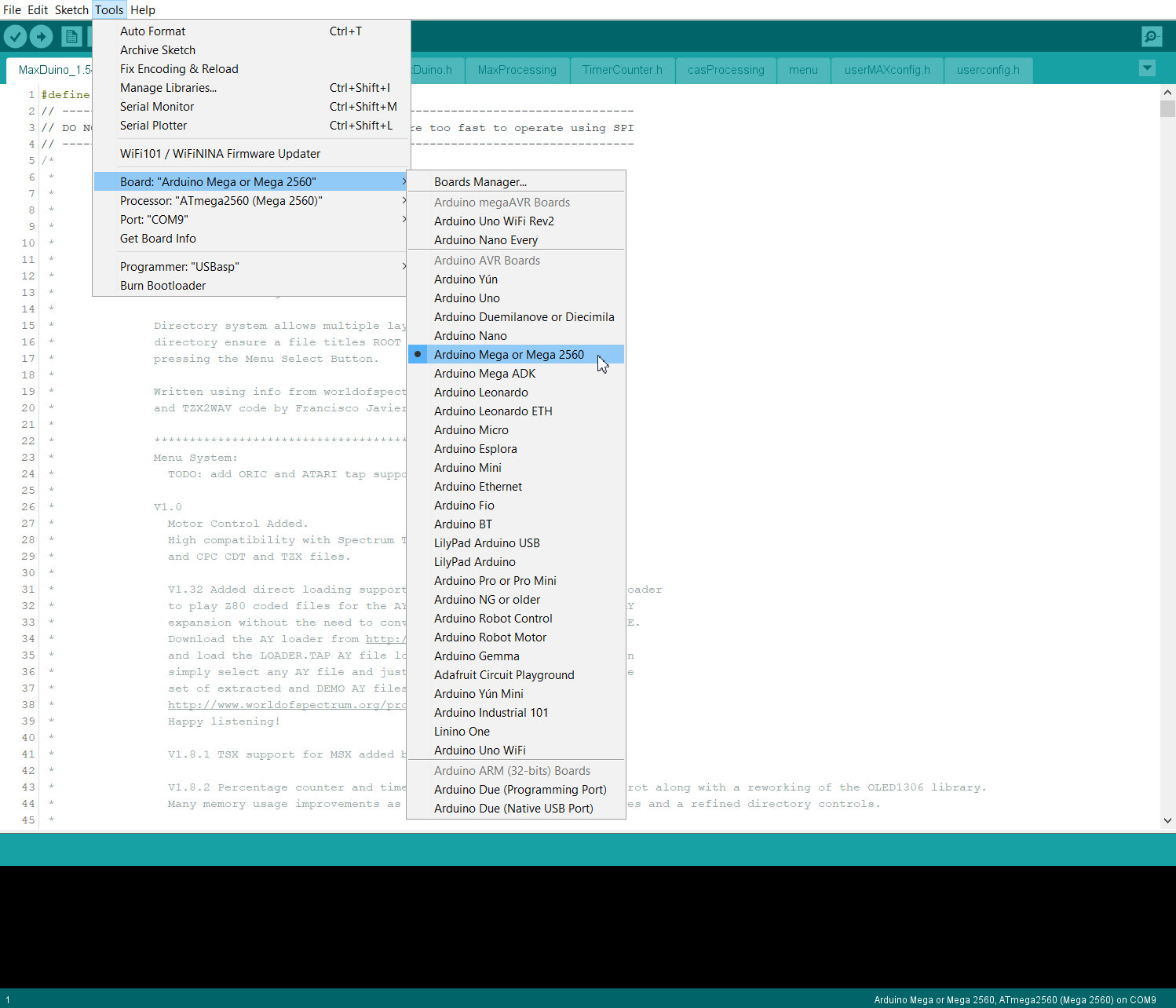Expand the Processor ATmega2560 submenu
The height and width of the screenshot is (1008, 1176).
pos(251,201)
